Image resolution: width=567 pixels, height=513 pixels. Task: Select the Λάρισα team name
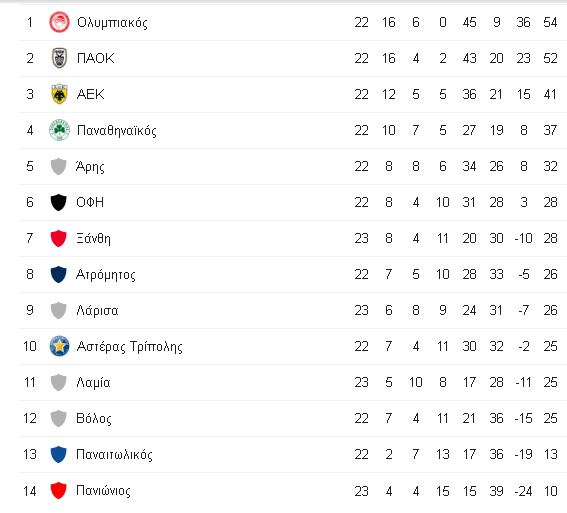click(97, 311)
